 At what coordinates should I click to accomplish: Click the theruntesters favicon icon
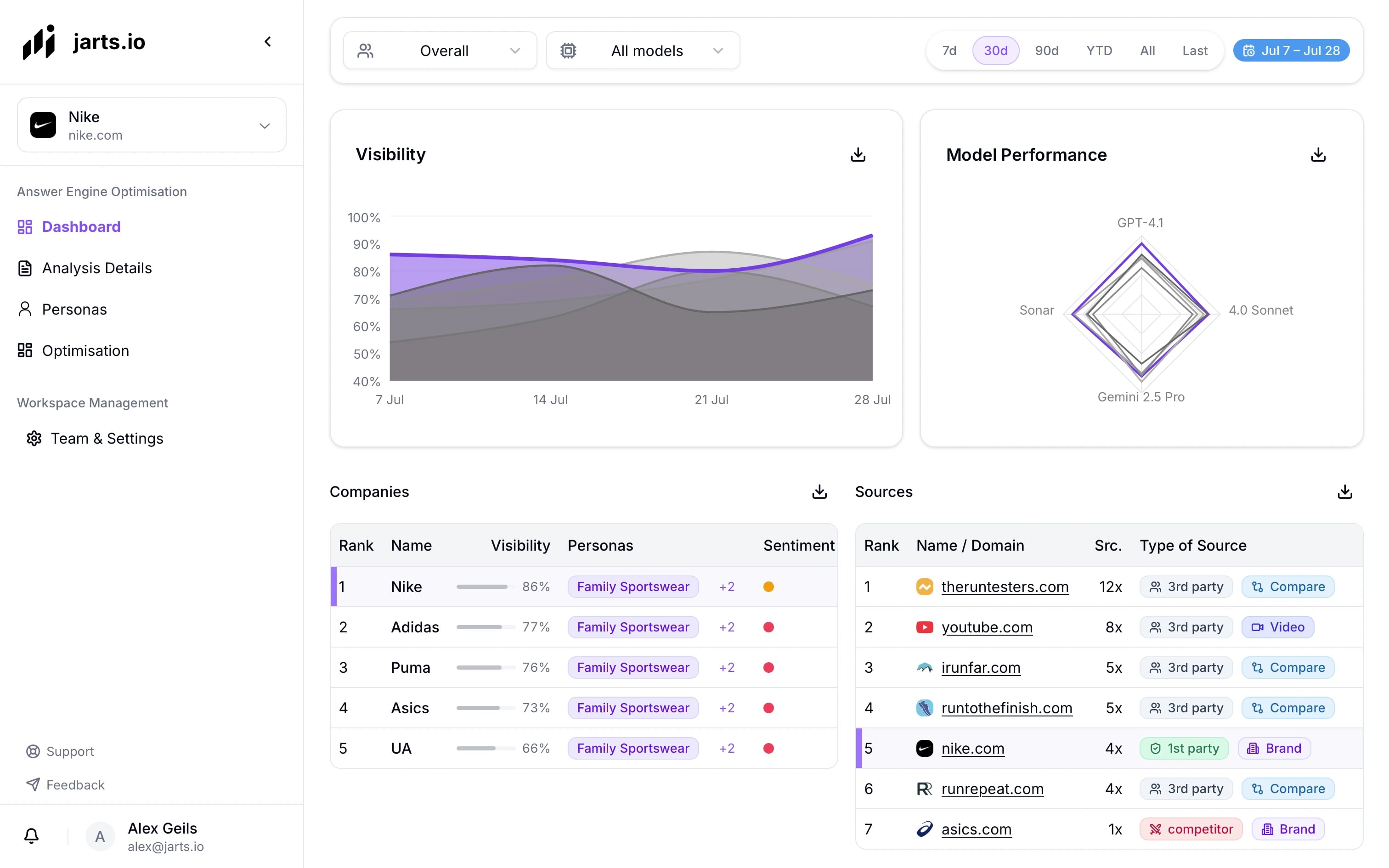(925, 587)
